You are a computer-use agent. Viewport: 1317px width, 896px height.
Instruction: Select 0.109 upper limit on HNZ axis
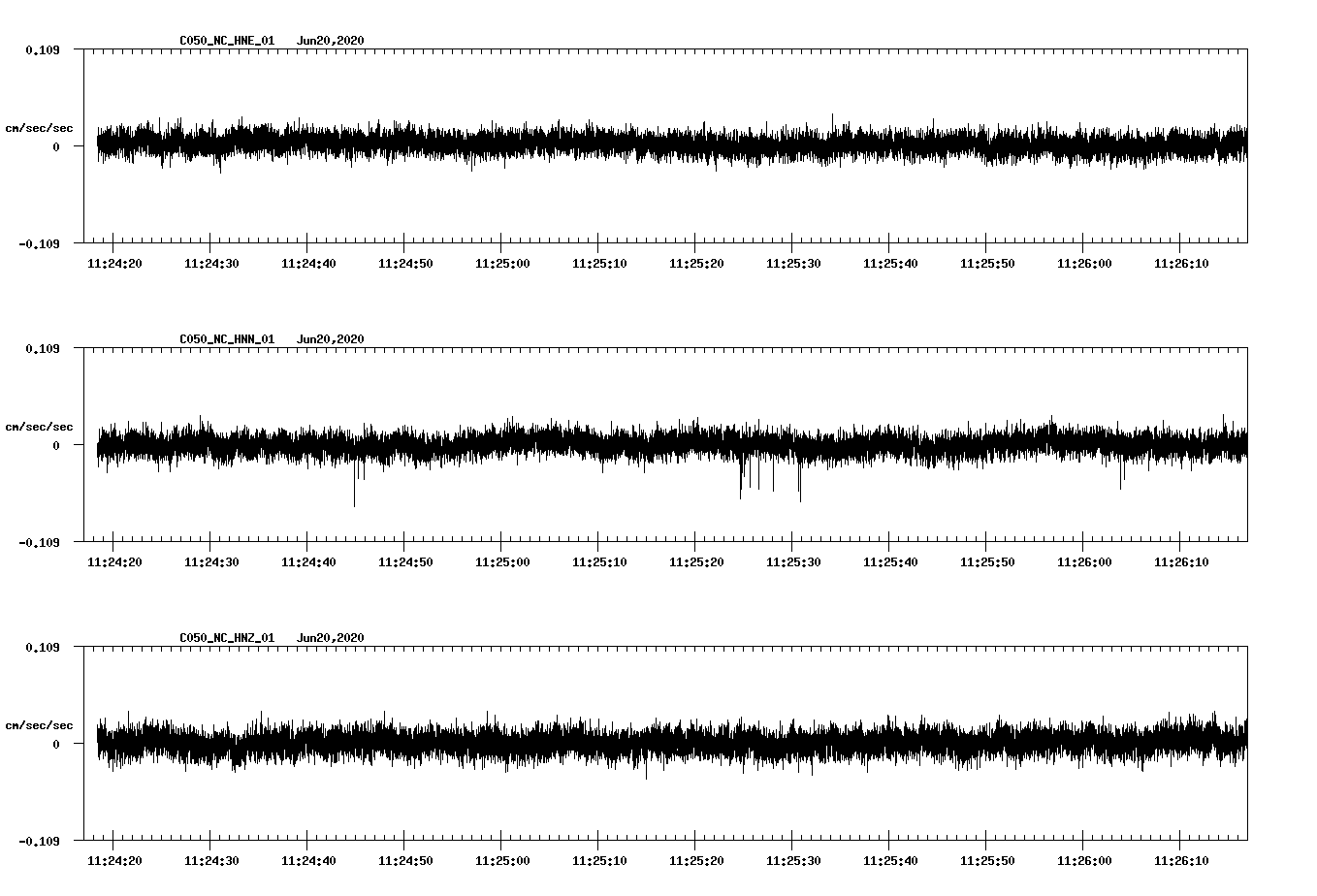[x=43, y=647]
